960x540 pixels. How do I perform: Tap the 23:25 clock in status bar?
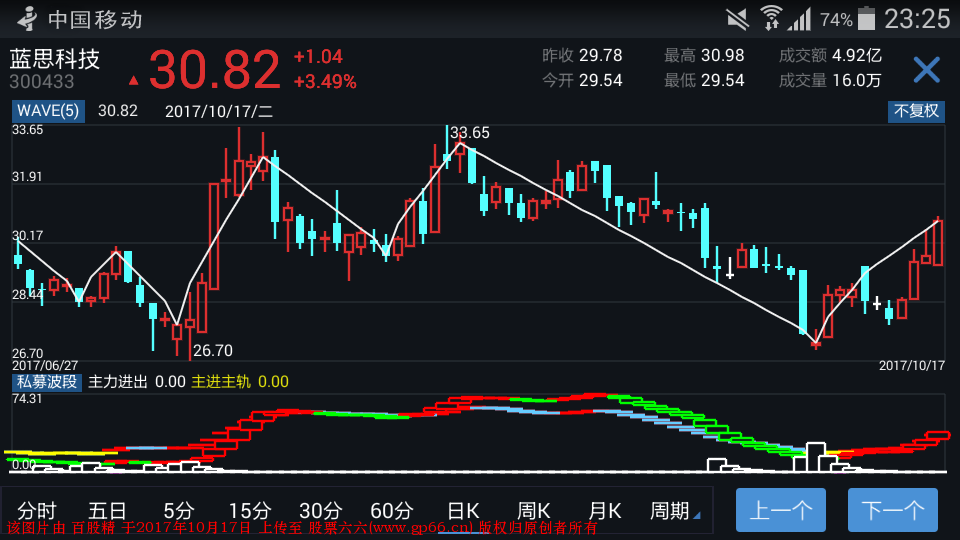(x=917, y=19)
